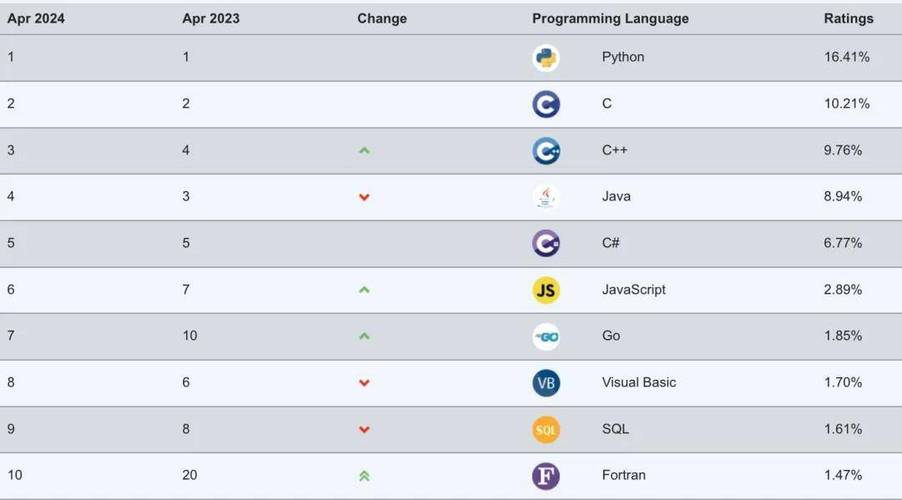Click the yellow JS JavaScript icon

tap(546, 290)
